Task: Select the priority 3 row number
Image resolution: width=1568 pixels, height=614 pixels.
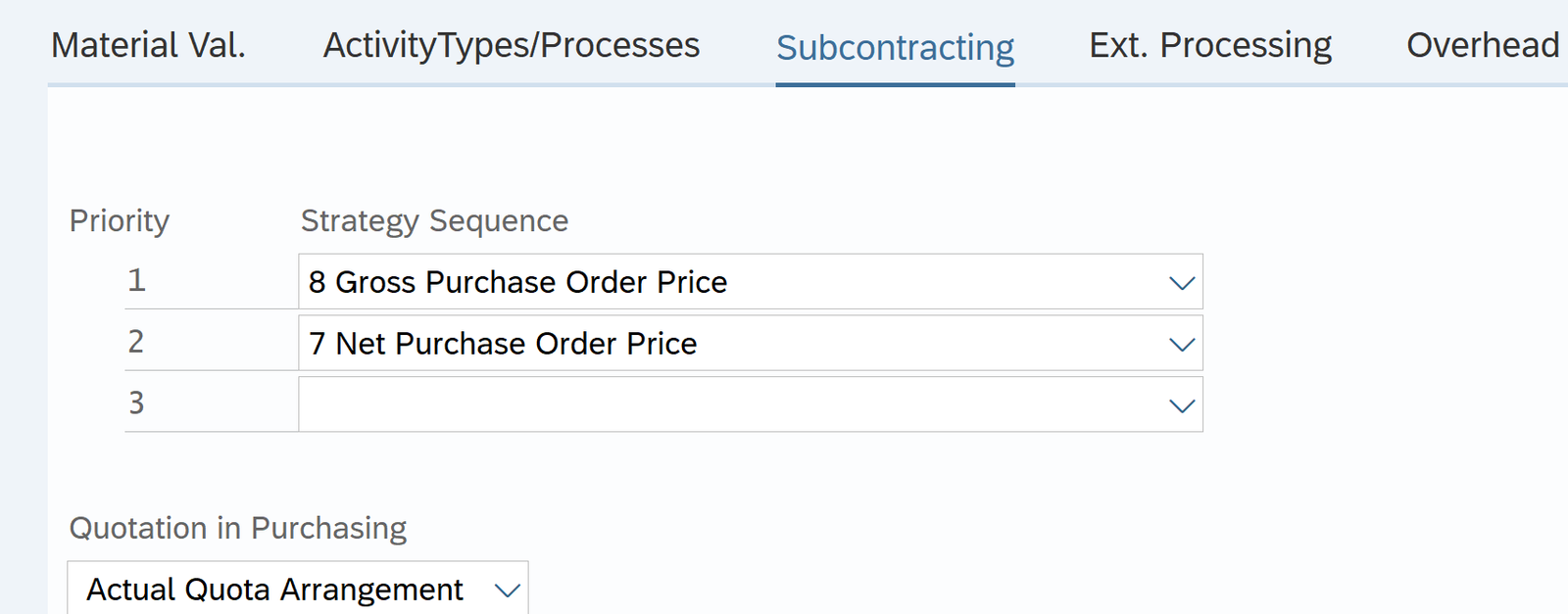Action: 136,402
